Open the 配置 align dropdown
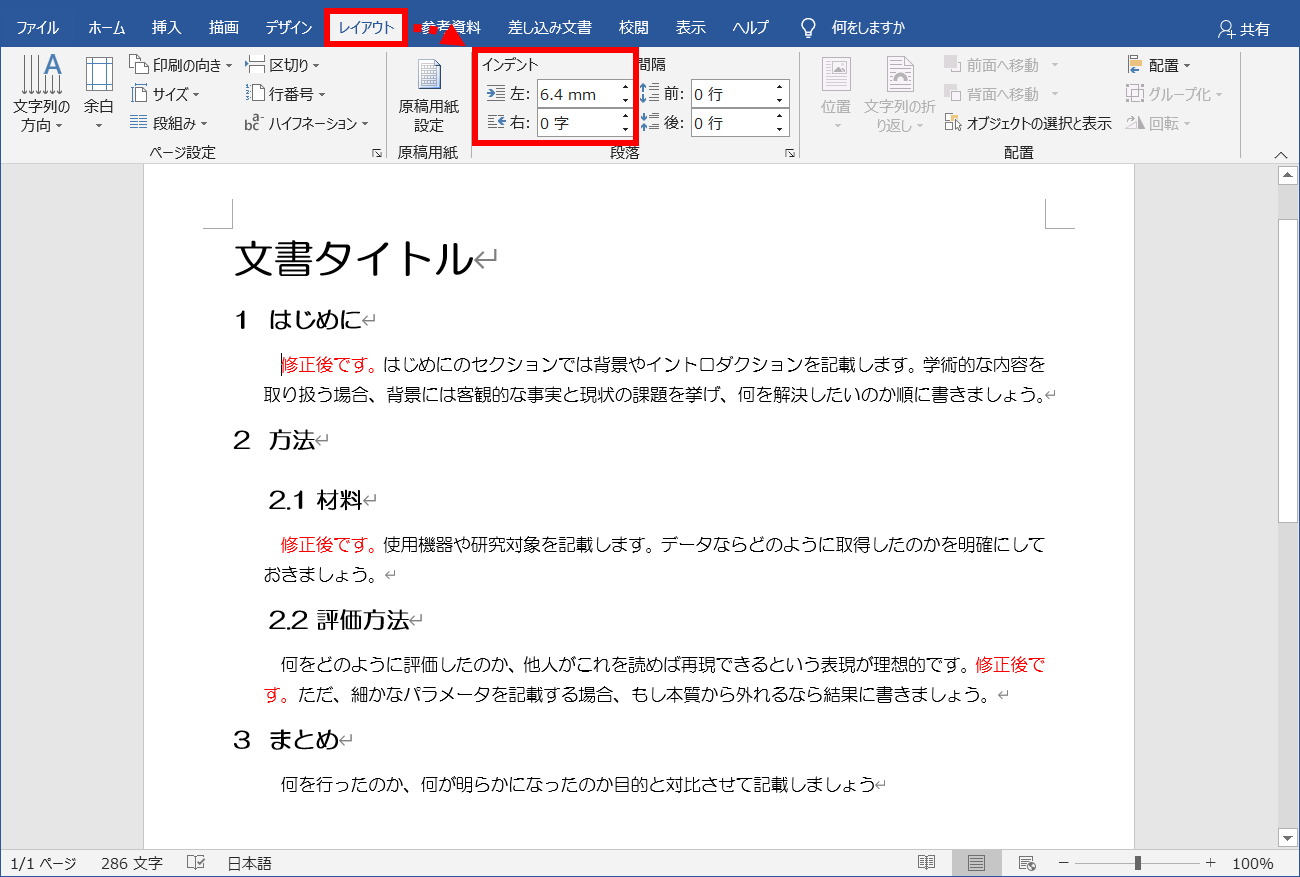 [1158, 65]
